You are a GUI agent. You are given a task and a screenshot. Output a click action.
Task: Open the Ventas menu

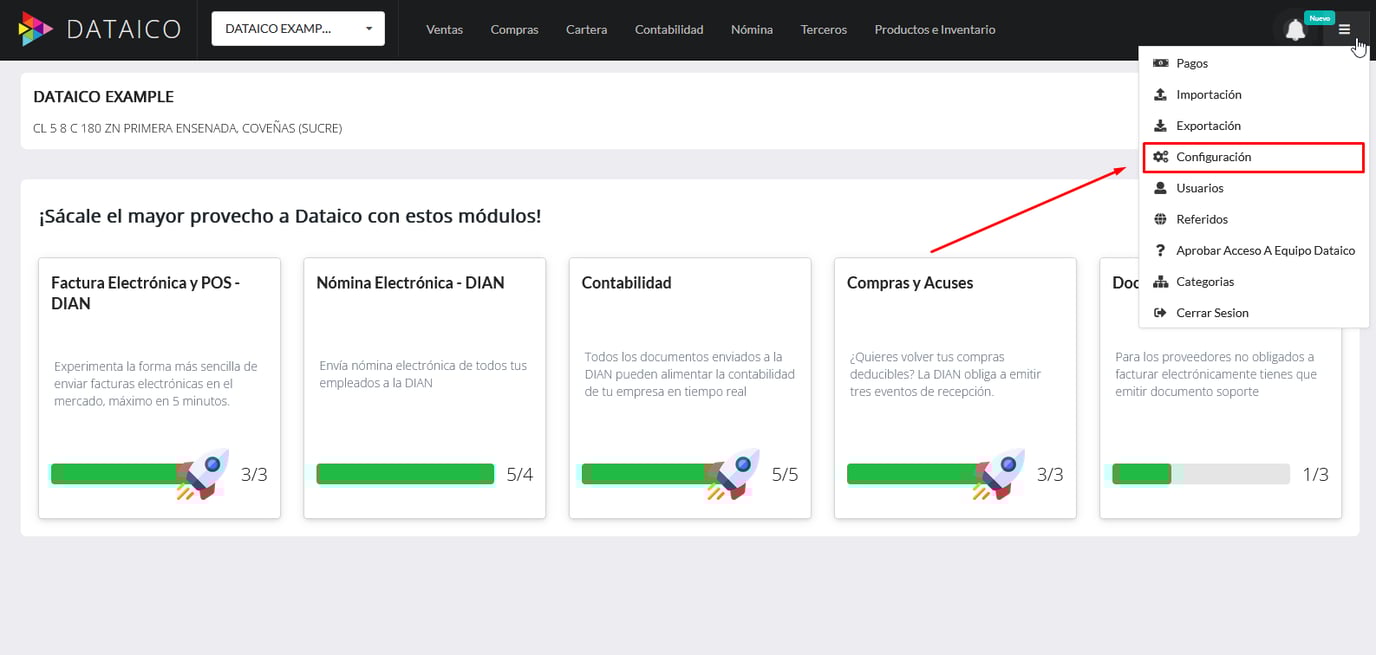pyautogui.click(x=444, y=29)
